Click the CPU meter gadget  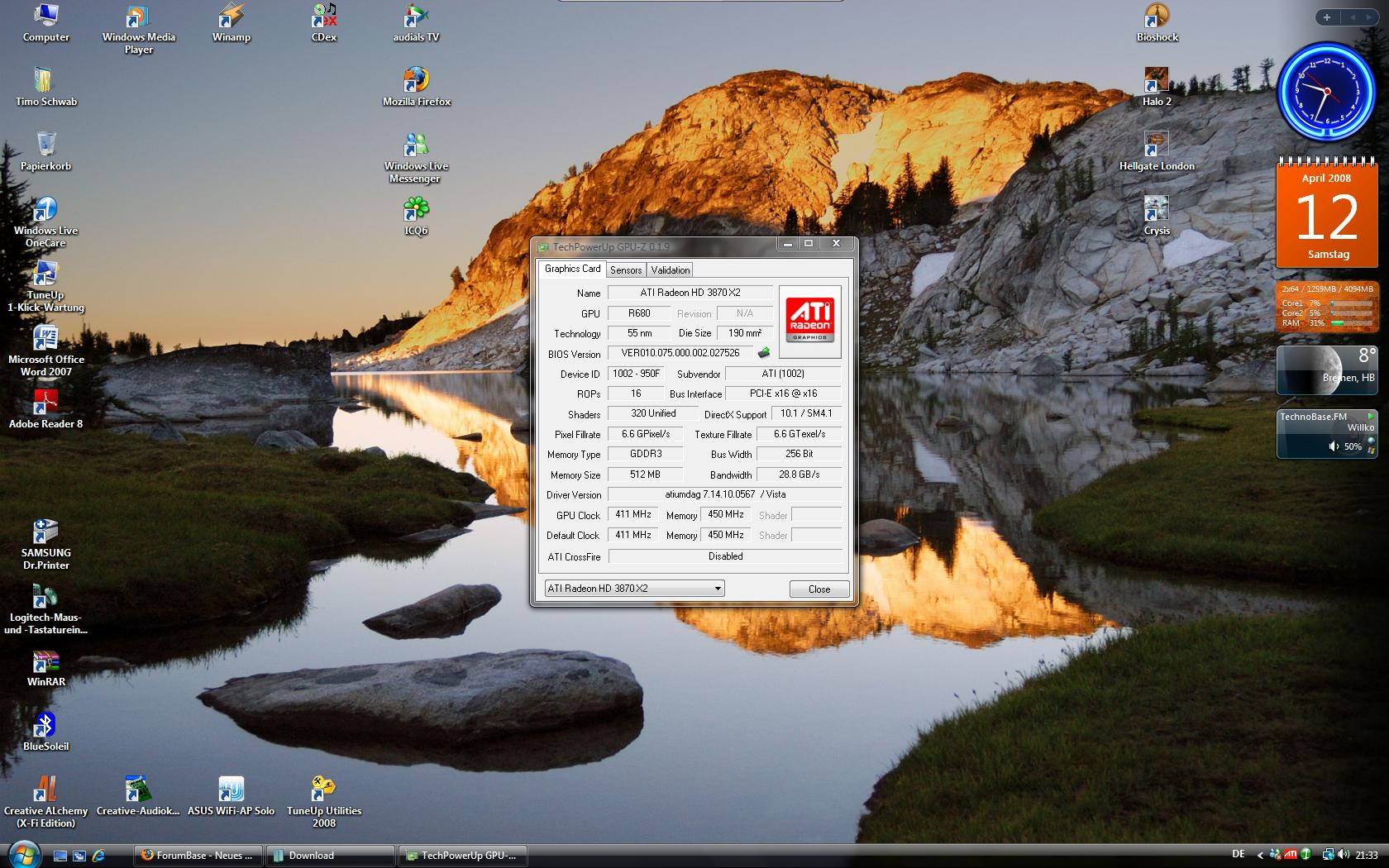1326,307
